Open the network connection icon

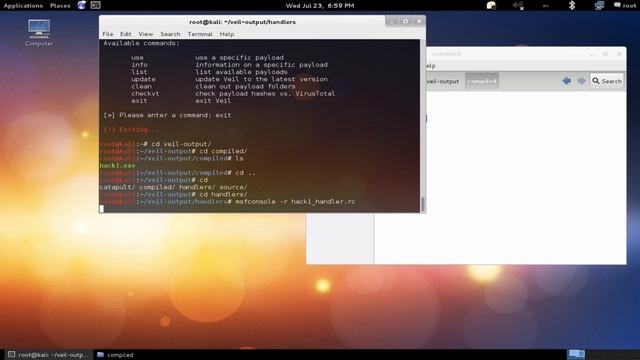[599, 5]
